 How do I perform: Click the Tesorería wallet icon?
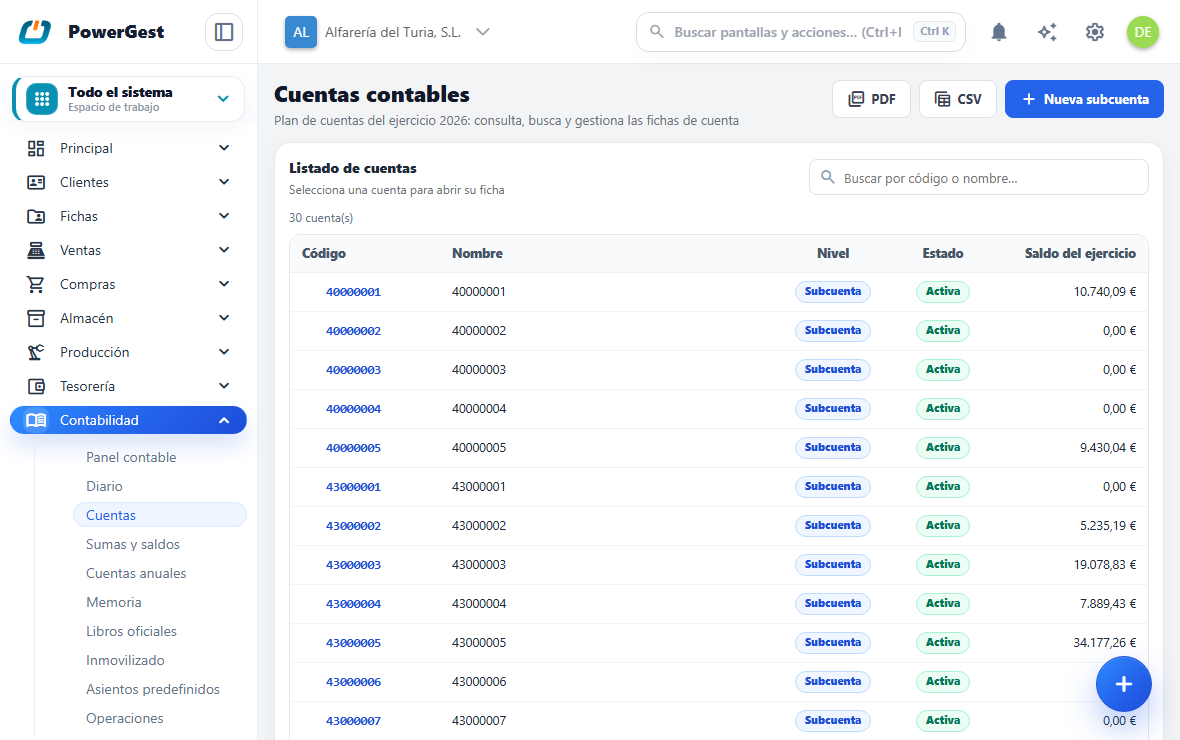(x=35, y=386)
